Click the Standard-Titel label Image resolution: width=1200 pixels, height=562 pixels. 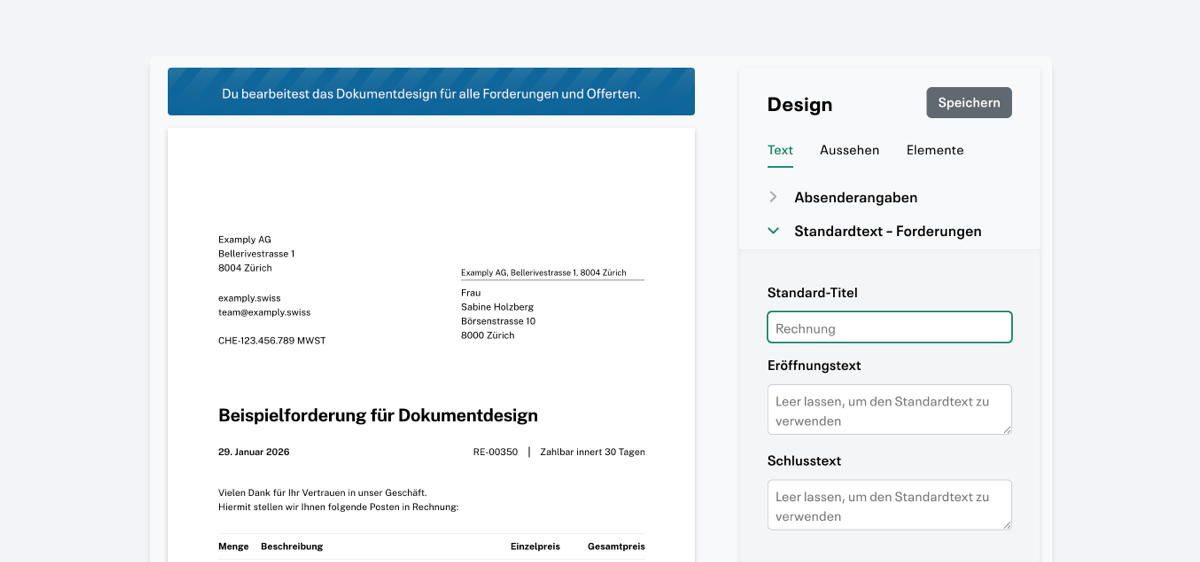812,293
